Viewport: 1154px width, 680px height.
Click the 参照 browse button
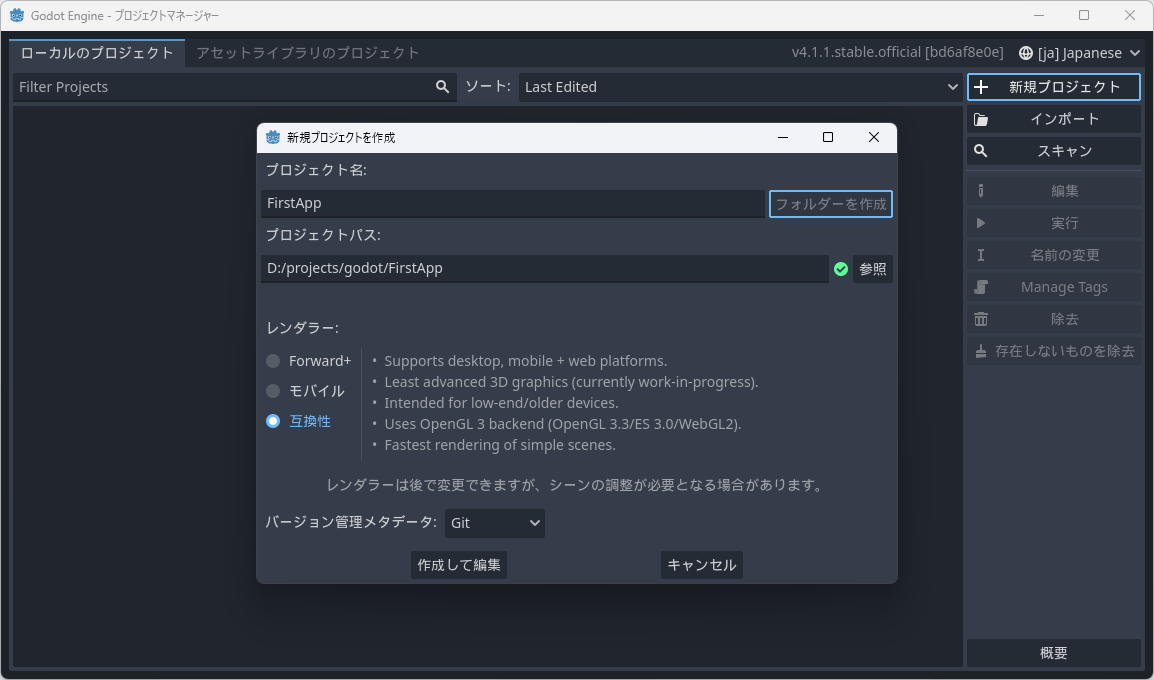point(873,269)
